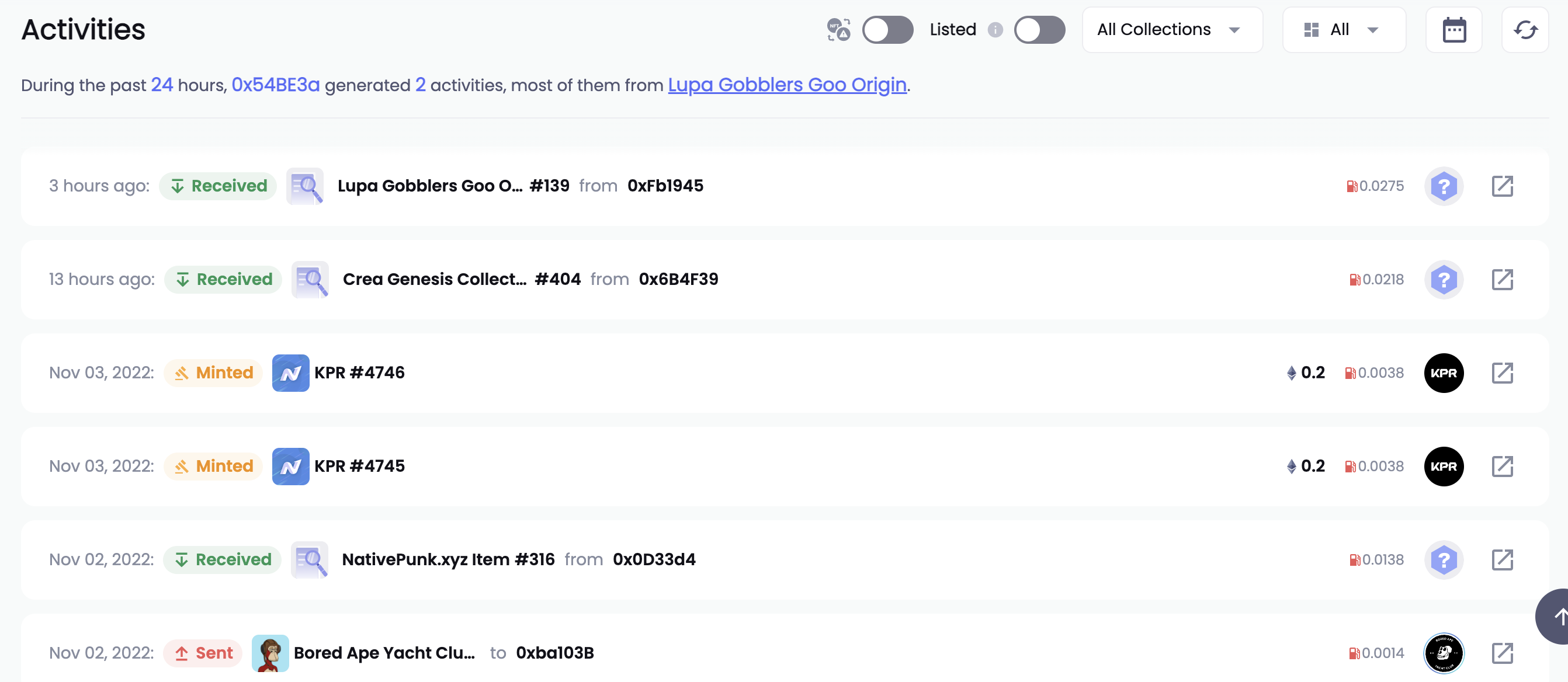Click the Listed info icon
1568x682 pixels.
tap(995, 30)
